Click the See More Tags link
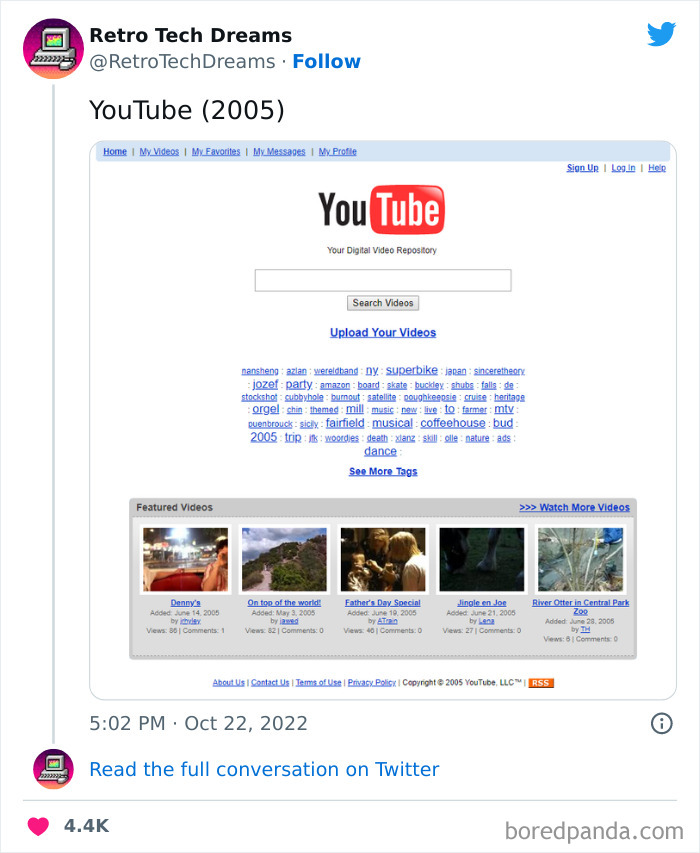Image resolution: width=700 pixels, height=853 pixels. tap(383, 472)
